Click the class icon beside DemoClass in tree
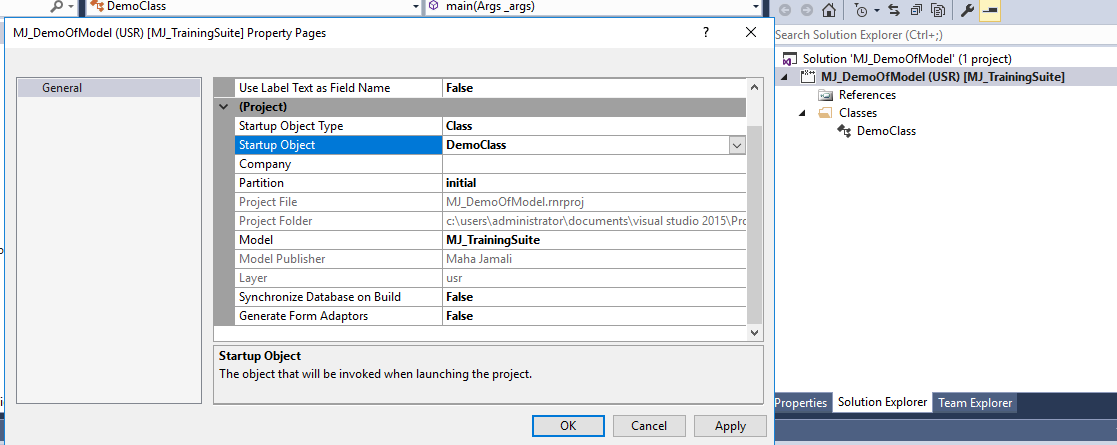The width and height of the screenshot is (1117, 445). pos(844,131)
